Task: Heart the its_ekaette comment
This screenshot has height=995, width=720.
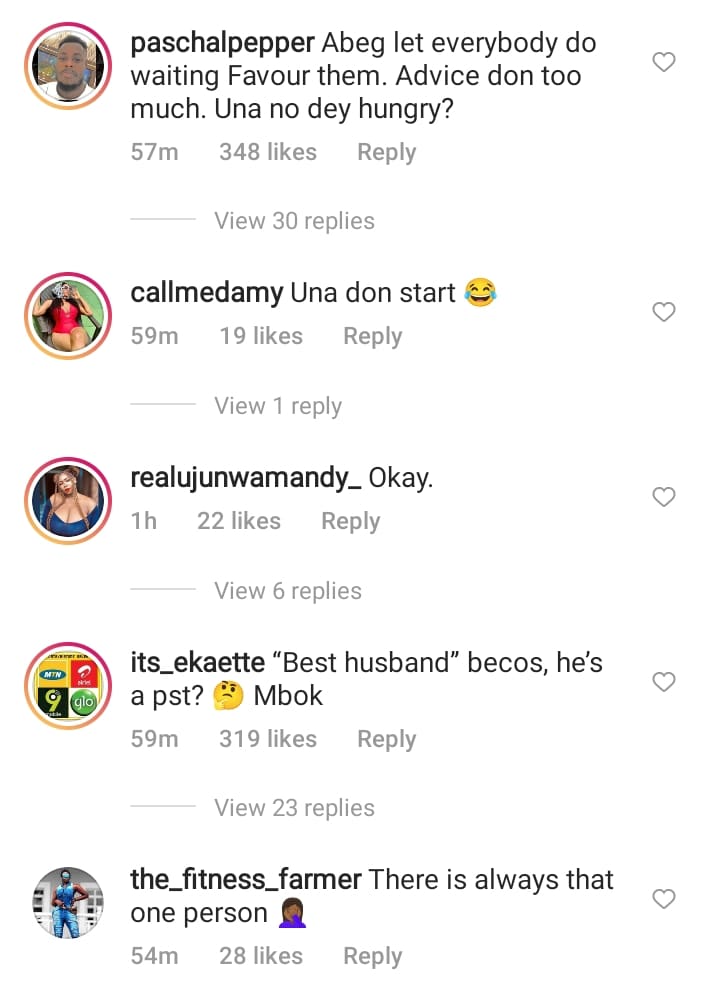Action: coord(664,682)
